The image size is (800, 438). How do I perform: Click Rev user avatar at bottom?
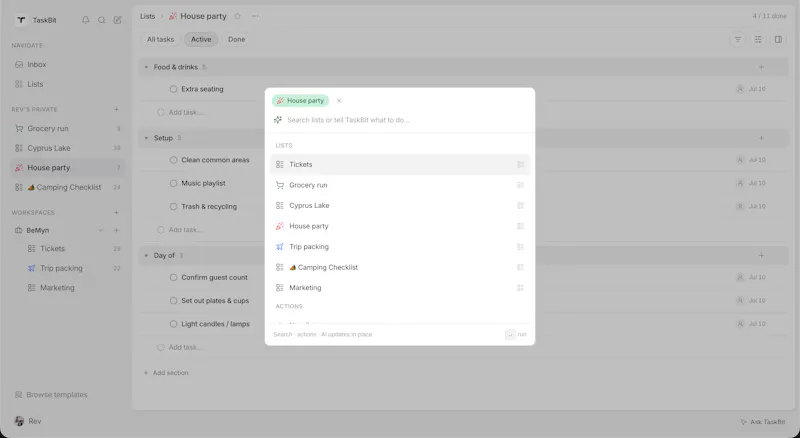(19, 421)
